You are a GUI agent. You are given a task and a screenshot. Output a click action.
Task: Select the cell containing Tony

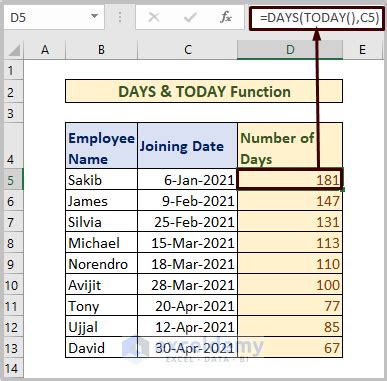101,305
